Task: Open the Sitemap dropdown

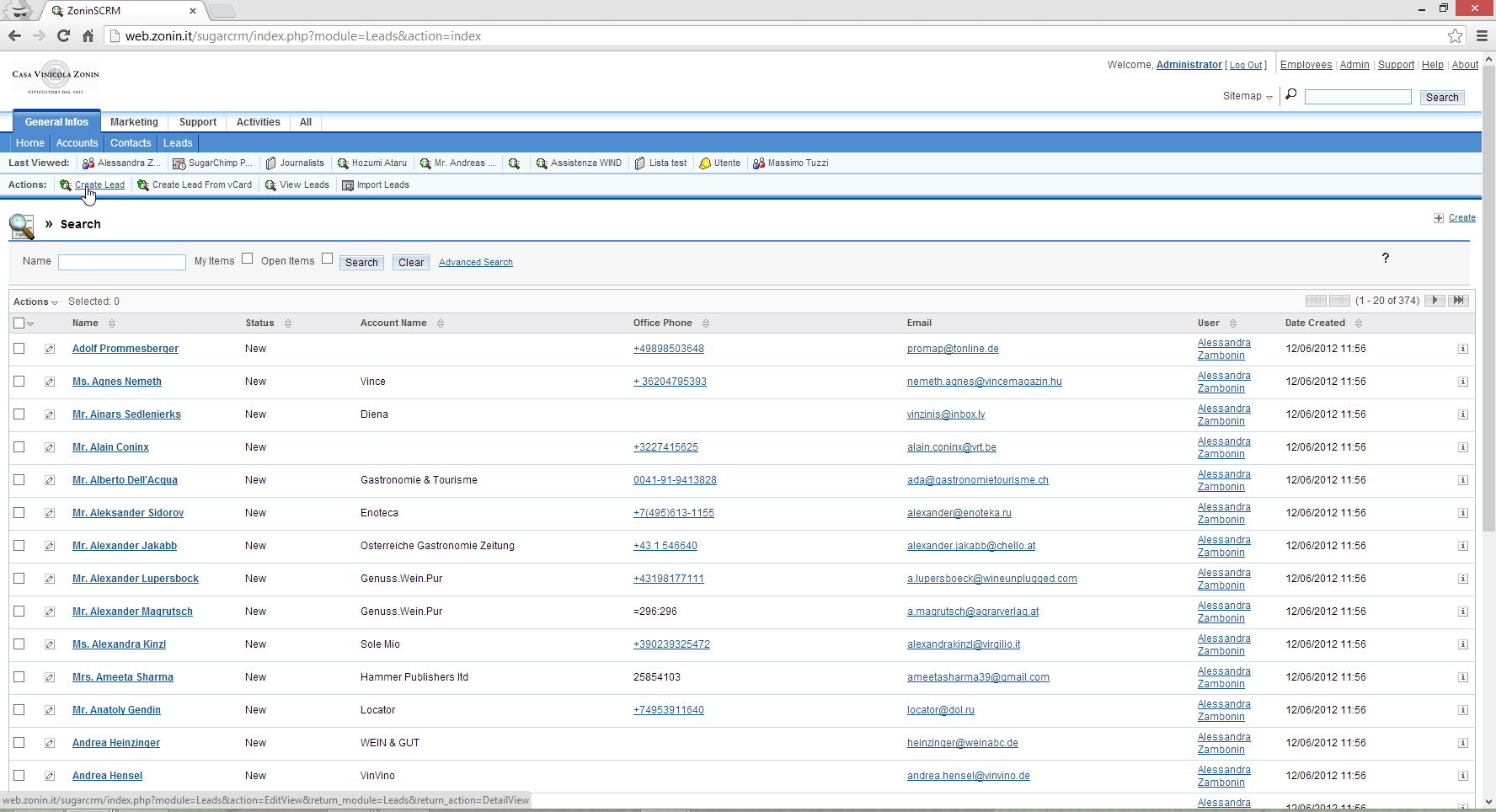Action: point(1248,96)
